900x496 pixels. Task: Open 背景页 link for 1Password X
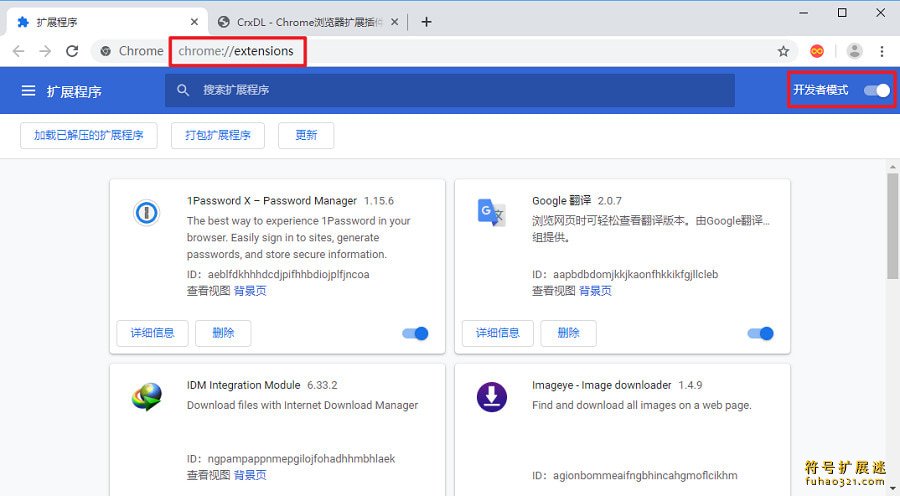(x=250, y=291)
